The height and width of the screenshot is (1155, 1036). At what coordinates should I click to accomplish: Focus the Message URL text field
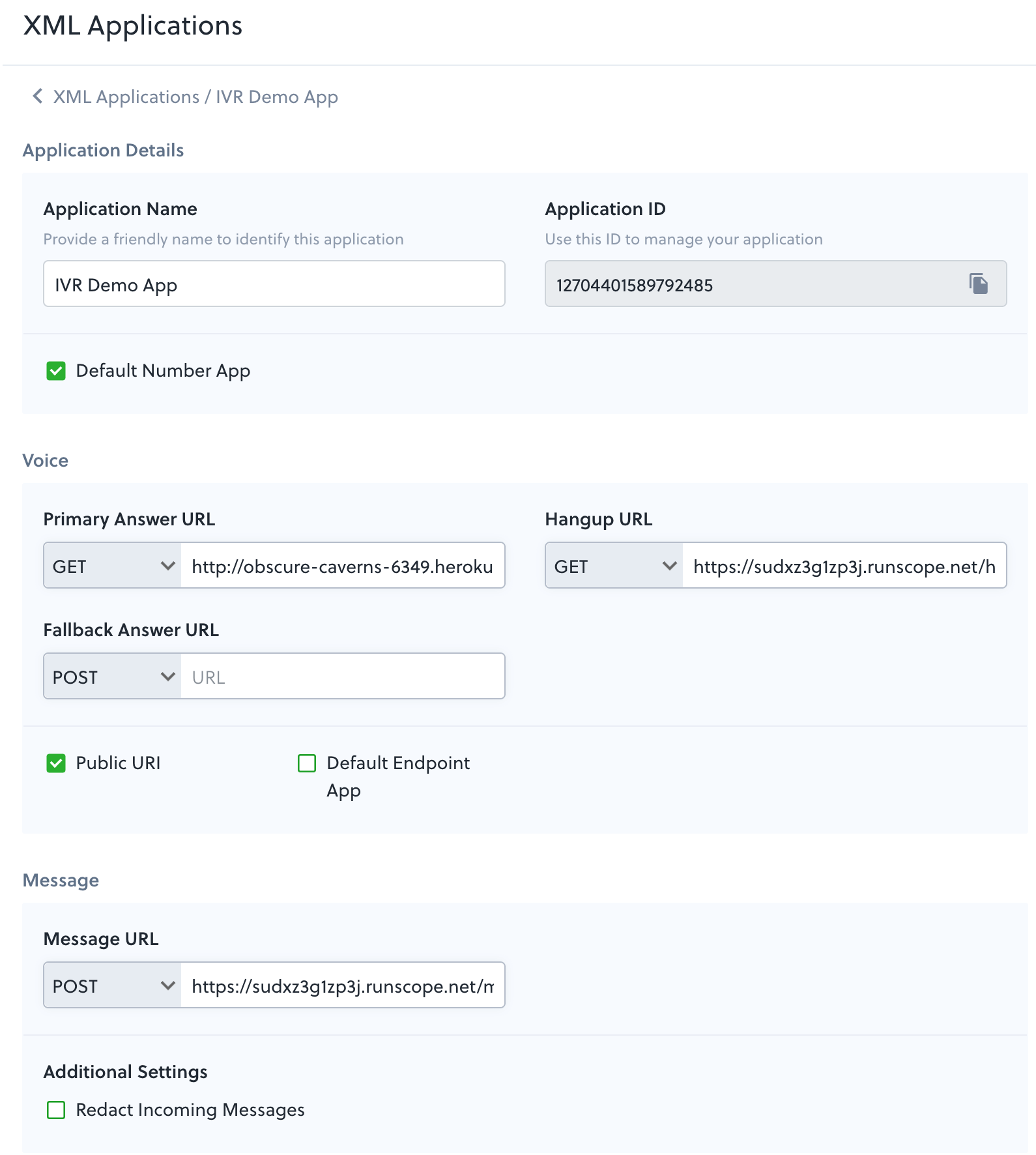click(x=342, y=986)
